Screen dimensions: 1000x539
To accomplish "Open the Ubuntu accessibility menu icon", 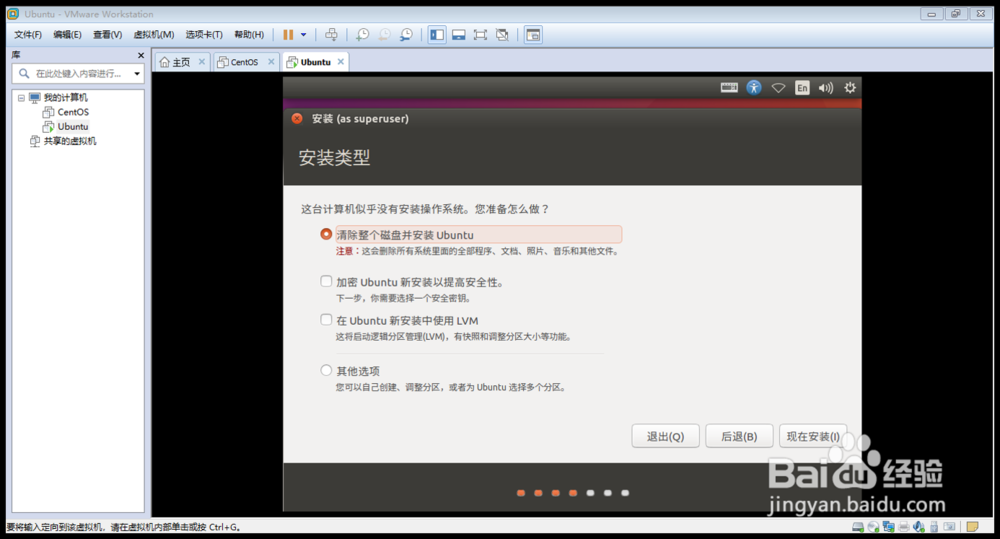I will (x=754, y=88).
